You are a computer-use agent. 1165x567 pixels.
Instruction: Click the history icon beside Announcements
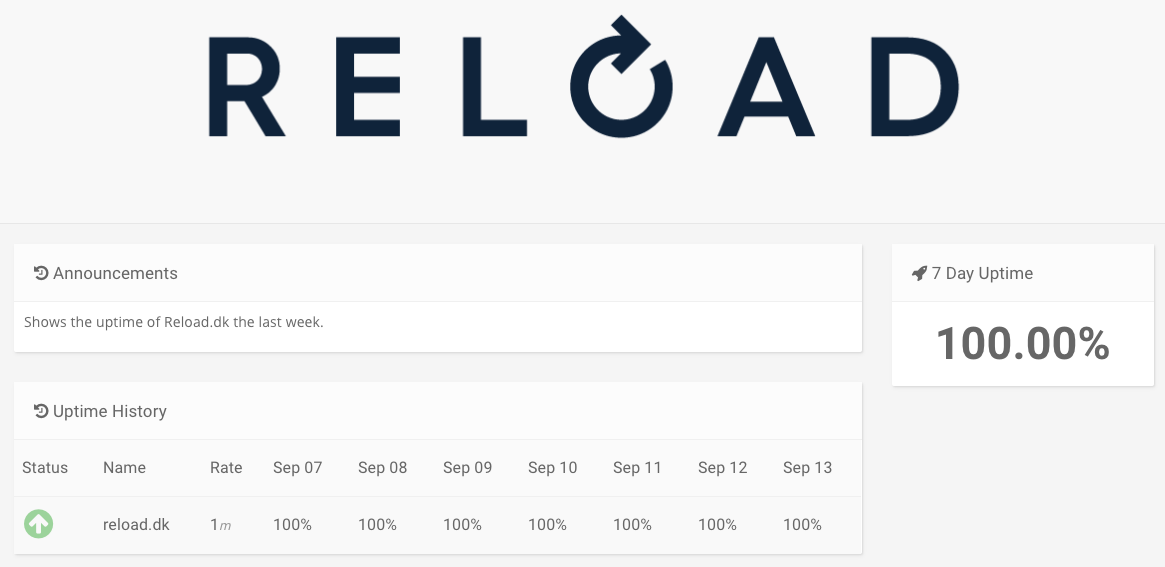41,273
